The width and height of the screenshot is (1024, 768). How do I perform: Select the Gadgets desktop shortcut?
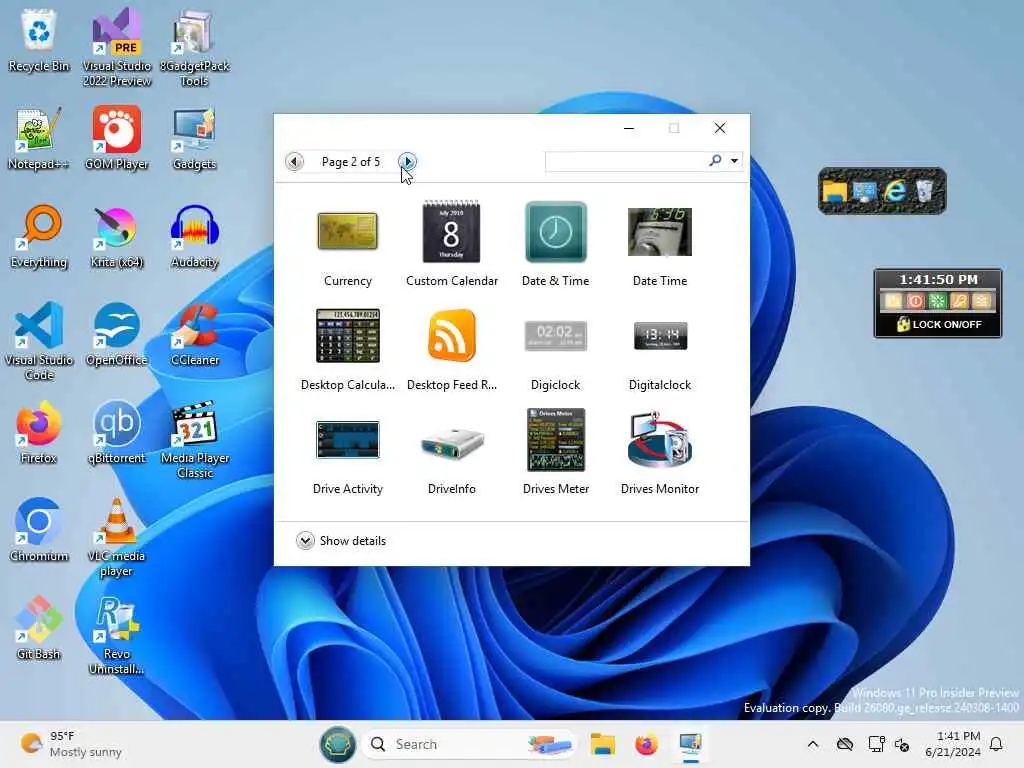(x=195, y=138)
